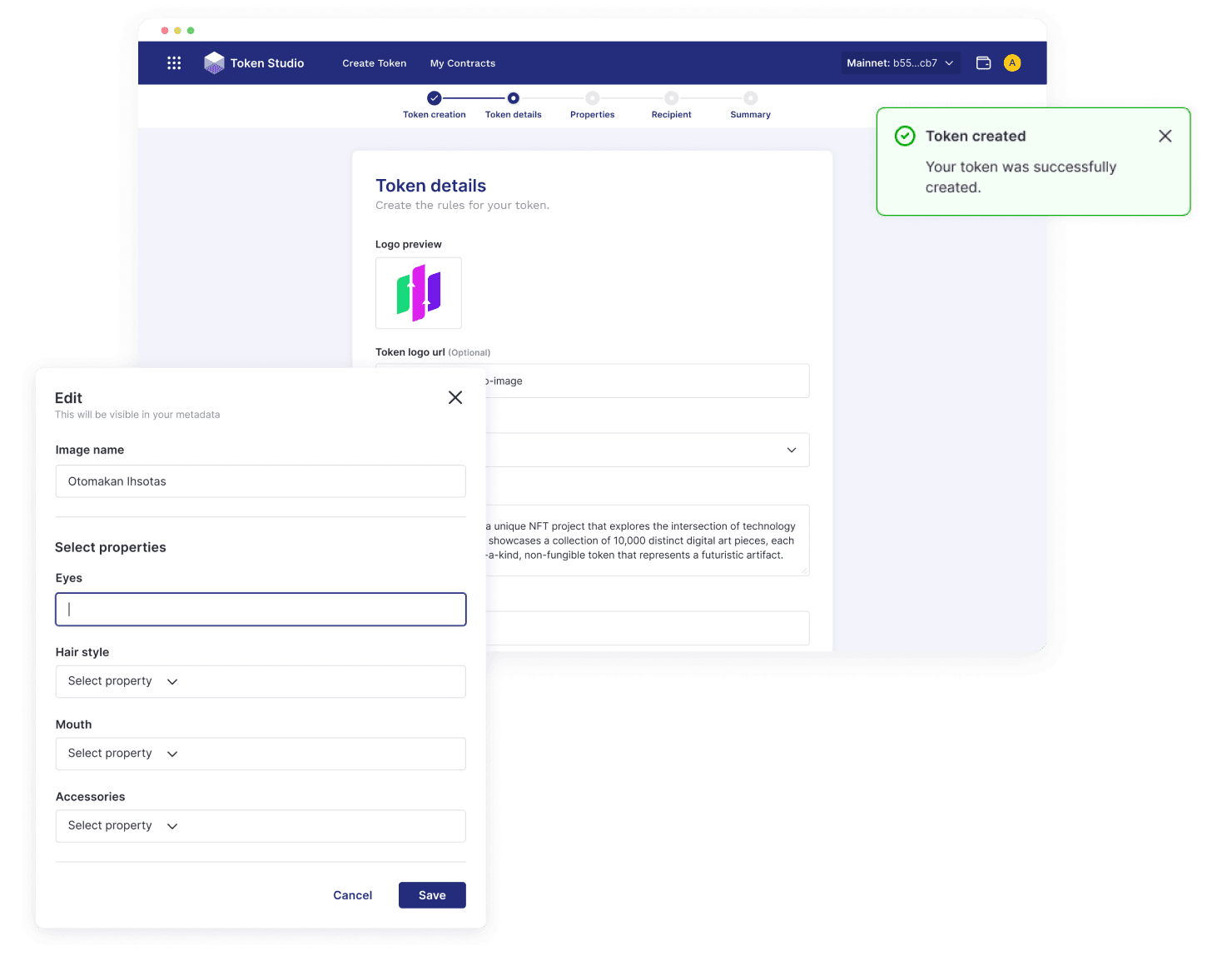Open My Contracts menu item
This screenshot has width=1232, height=966.
463,63
